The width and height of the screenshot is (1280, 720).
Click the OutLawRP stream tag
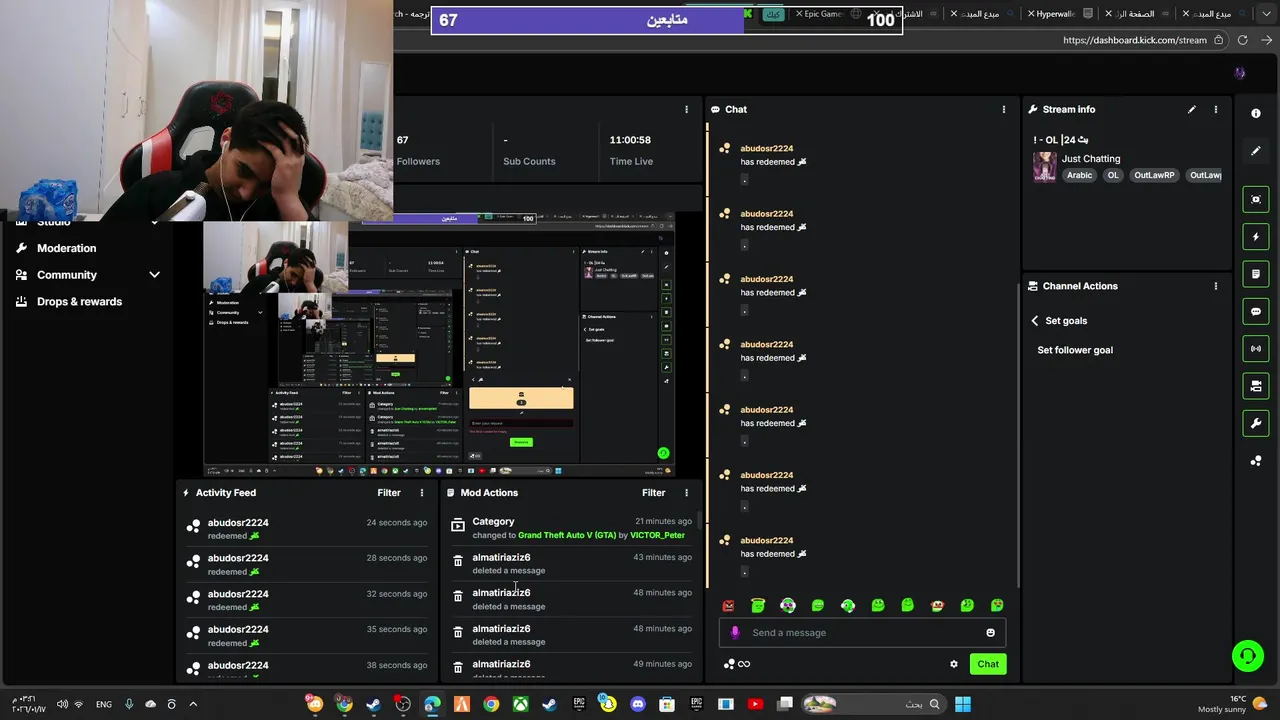click(x=1154, y=175)
